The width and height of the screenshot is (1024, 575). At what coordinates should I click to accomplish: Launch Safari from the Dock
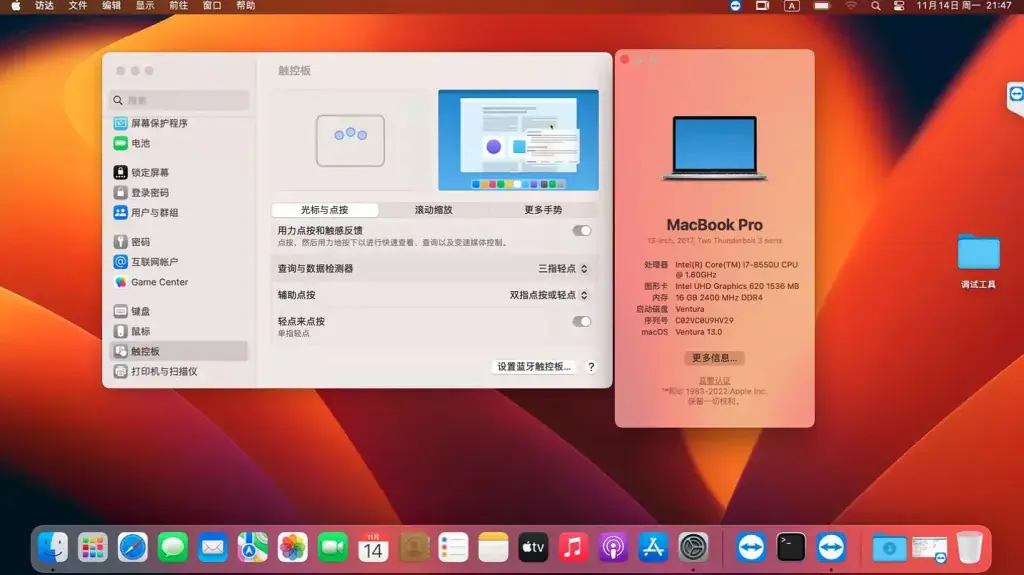pyautogui.click(x=133, y=548)
